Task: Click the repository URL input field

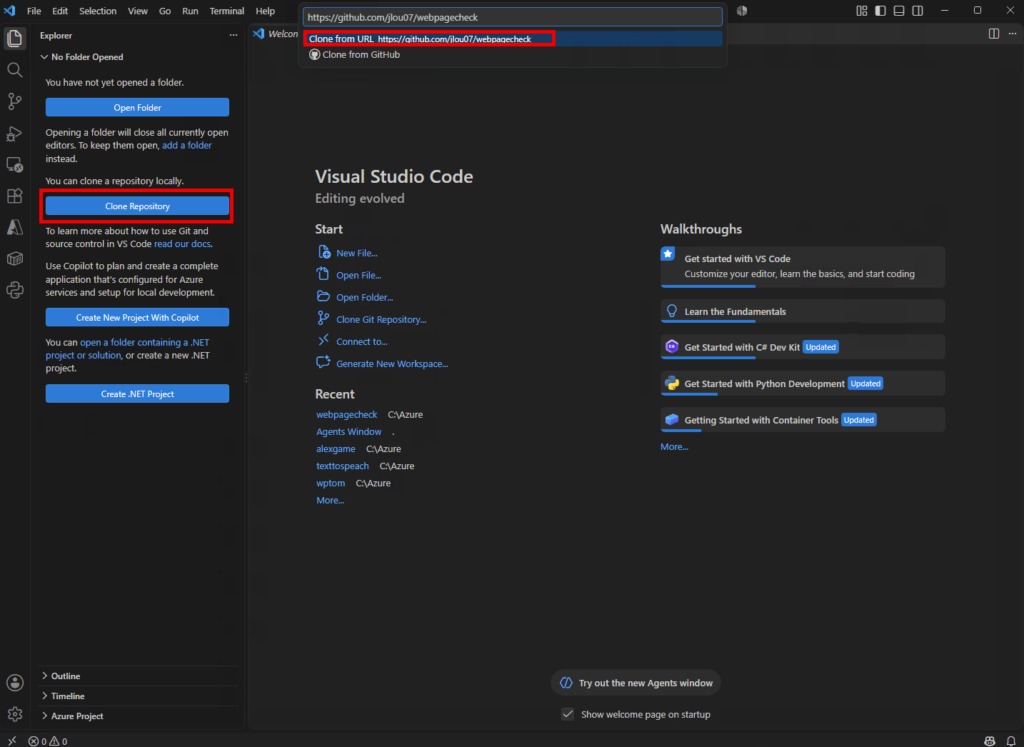Action: click(513, 17)
